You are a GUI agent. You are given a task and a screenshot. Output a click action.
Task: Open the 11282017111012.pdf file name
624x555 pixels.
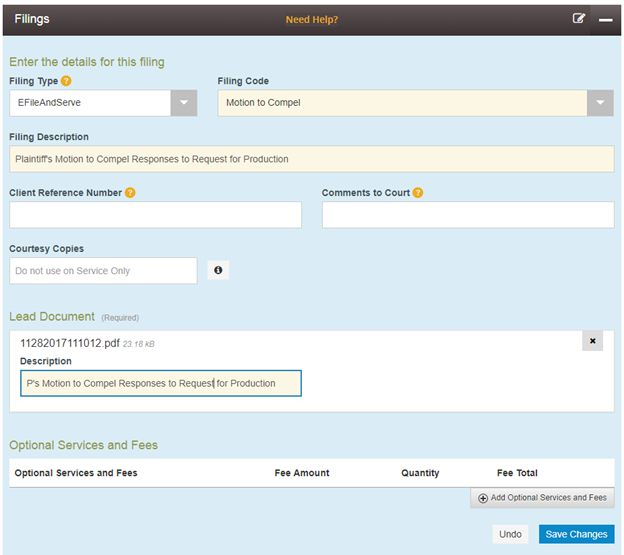[x=67, y=343]
